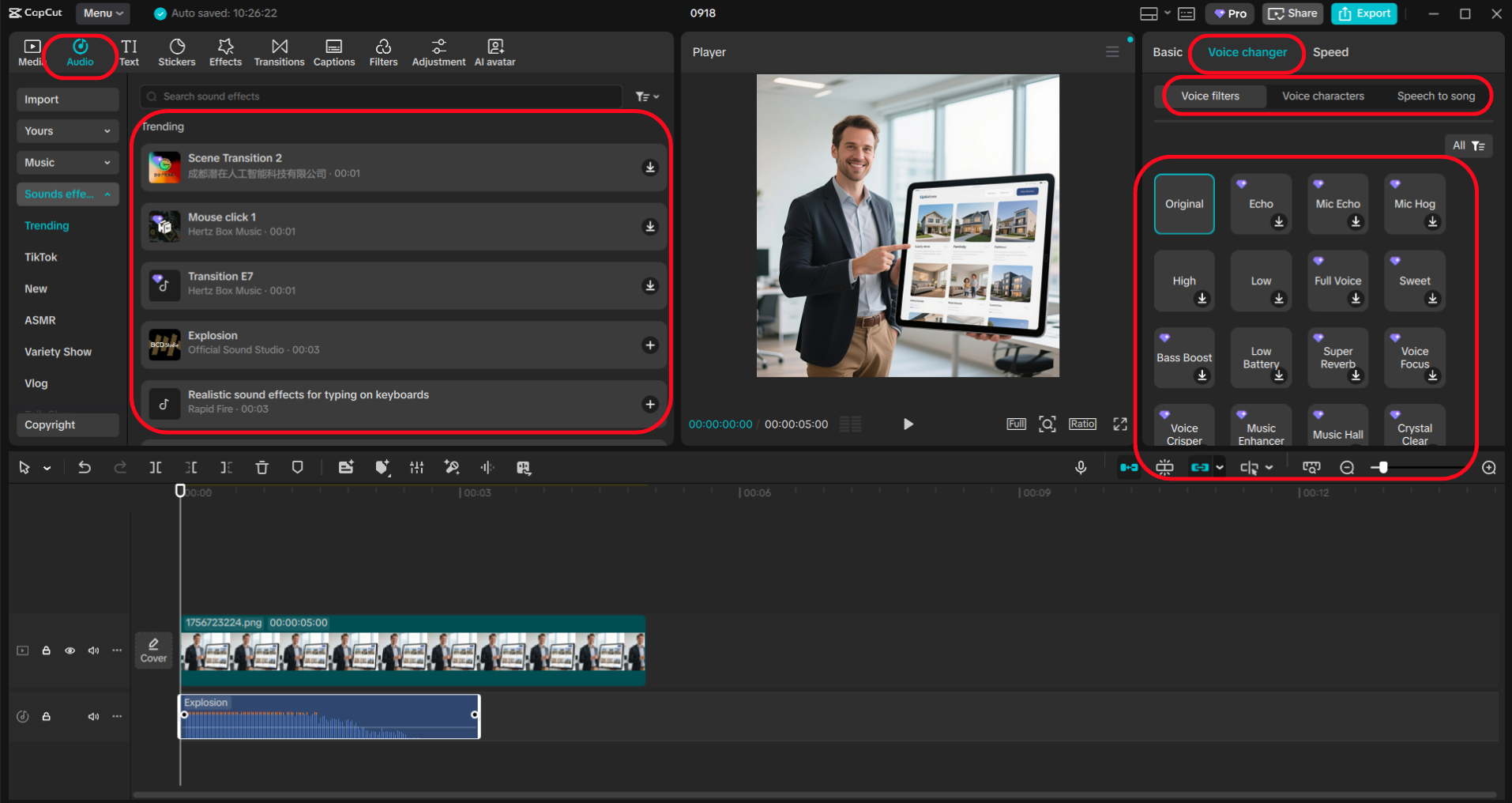
Task: Open the Transitions panel
Action: coord(279,52)
